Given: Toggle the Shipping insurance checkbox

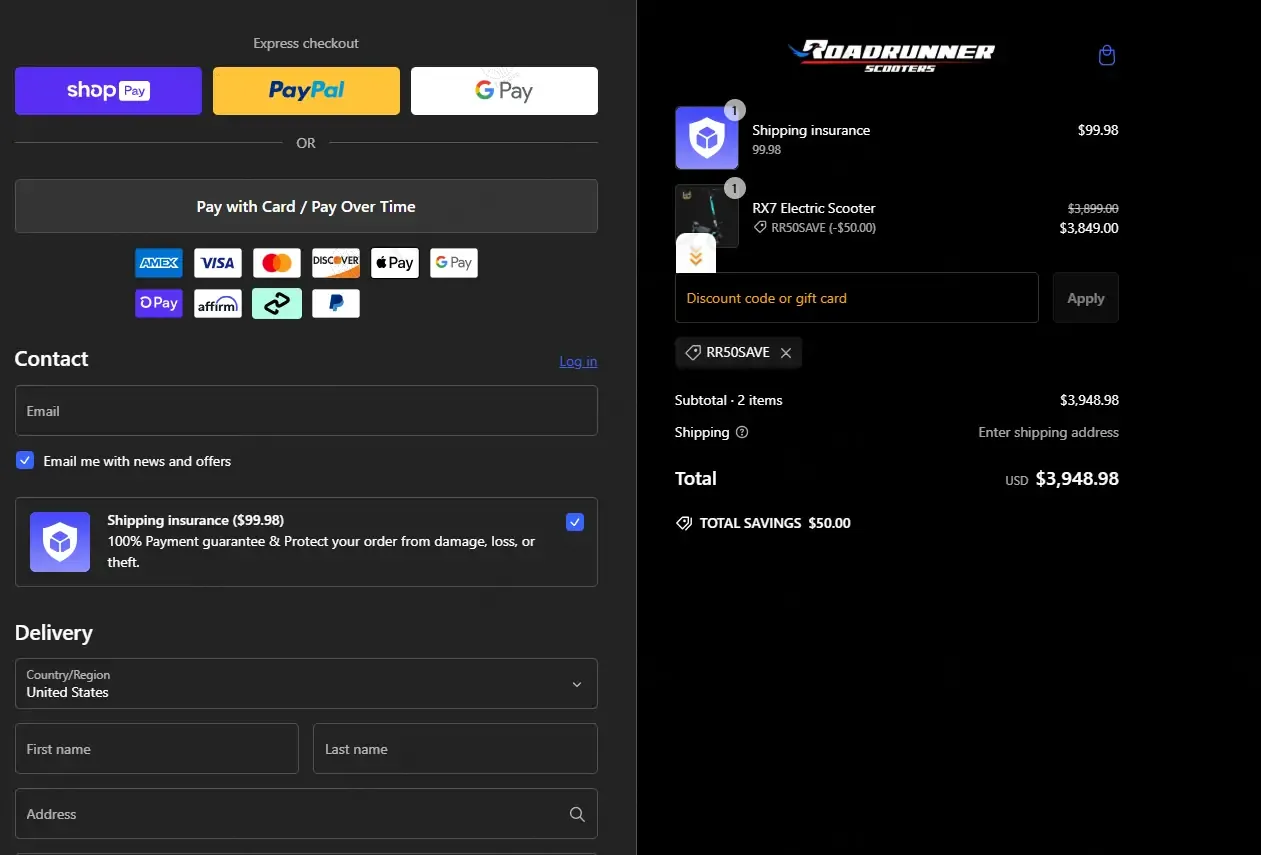Looking at the screenshot, I should [x=575, y=522].
